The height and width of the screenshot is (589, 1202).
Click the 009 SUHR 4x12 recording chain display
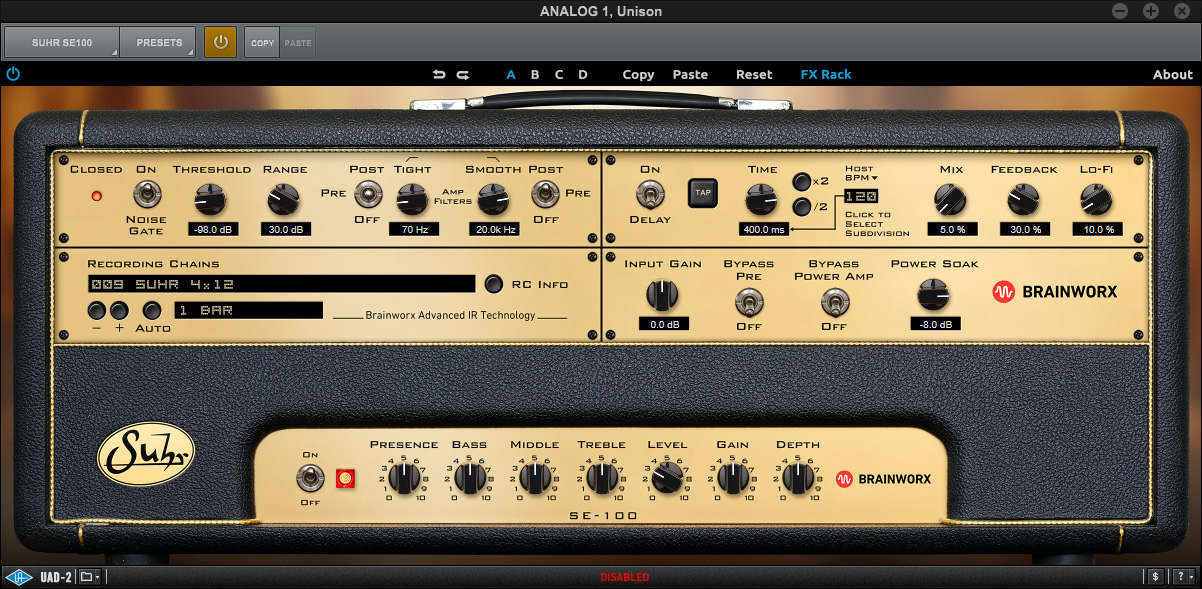[281, 284]
